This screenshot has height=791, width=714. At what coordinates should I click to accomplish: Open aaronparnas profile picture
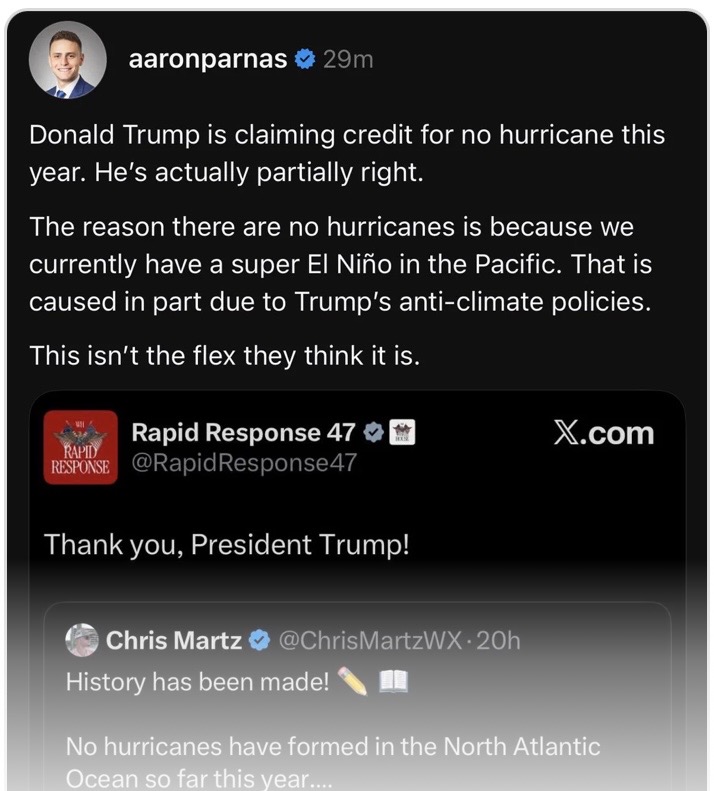(68, 60)
